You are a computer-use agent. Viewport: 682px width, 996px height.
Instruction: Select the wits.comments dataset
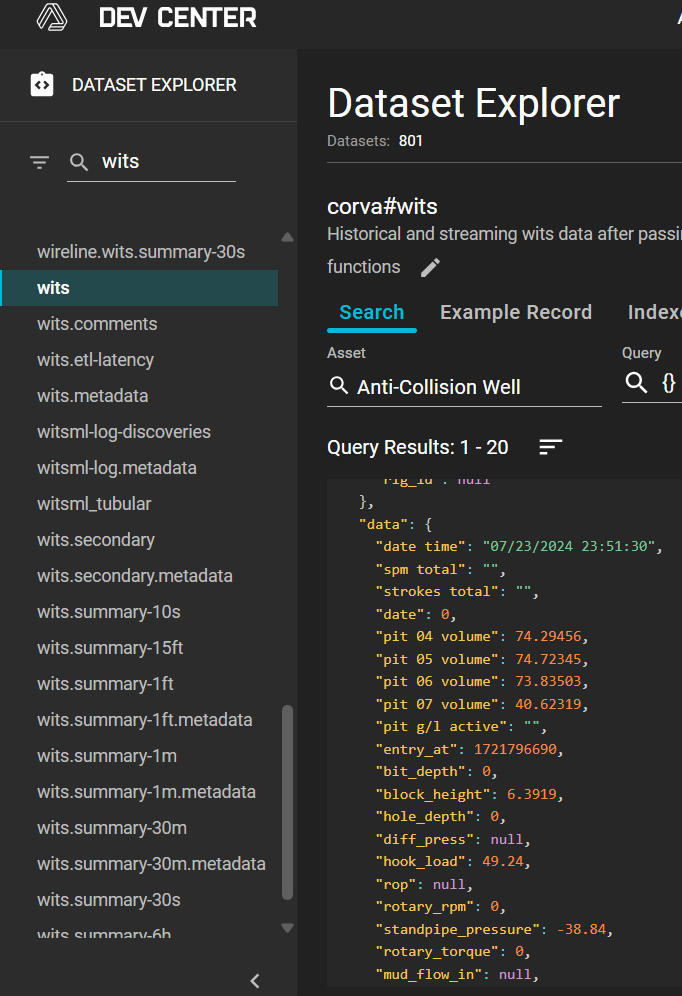[x=97, y=324]
